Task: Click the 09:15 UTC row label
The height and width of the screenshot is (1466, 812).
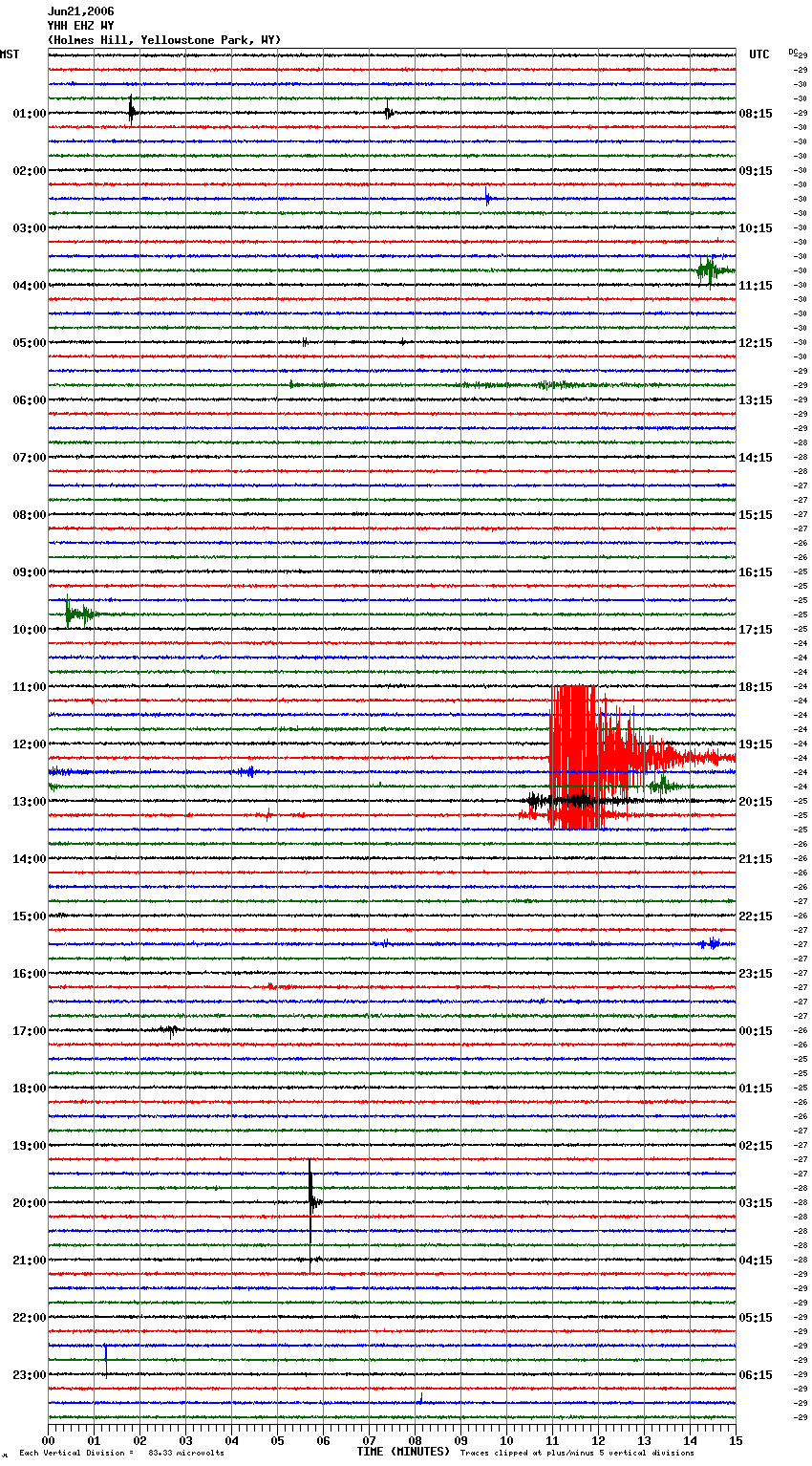Action: click(x=756, y=171)
